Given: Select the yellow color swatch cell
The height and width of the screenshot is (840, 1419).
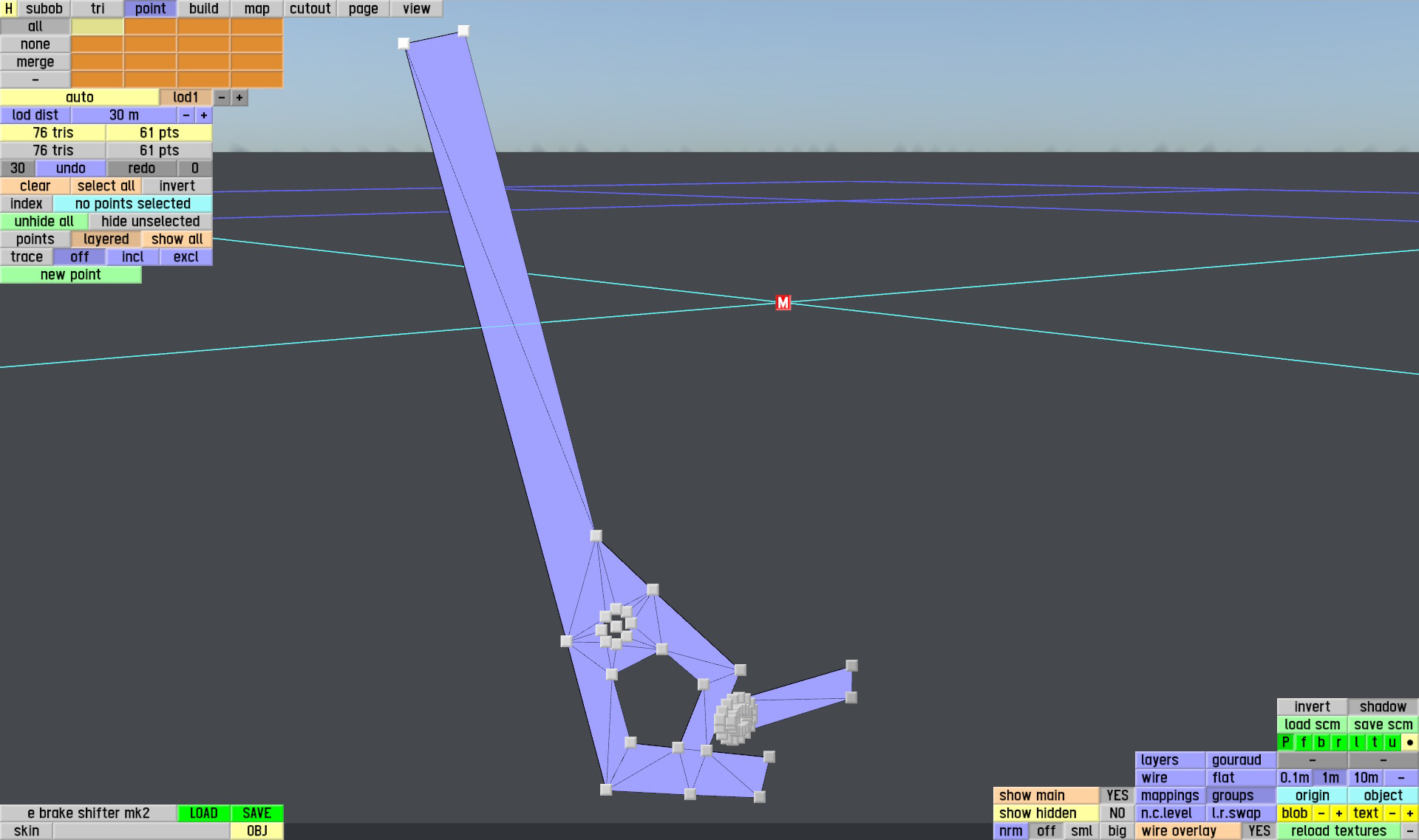Looking at the screenshot, I should click(x=97, y=27).
